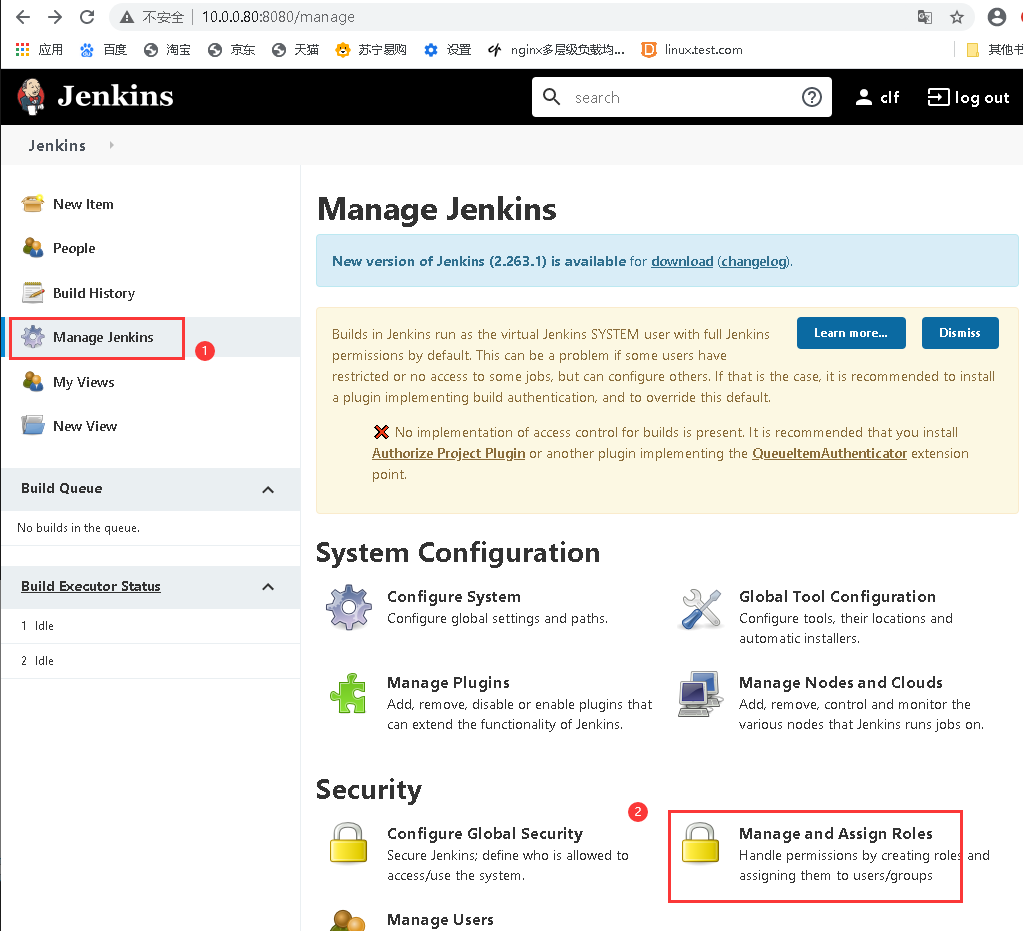The width and height of the screenshot is (1023, 931).
Task: Click the Configure Global Security padlock icon
Action: click(x=348, y=843)
